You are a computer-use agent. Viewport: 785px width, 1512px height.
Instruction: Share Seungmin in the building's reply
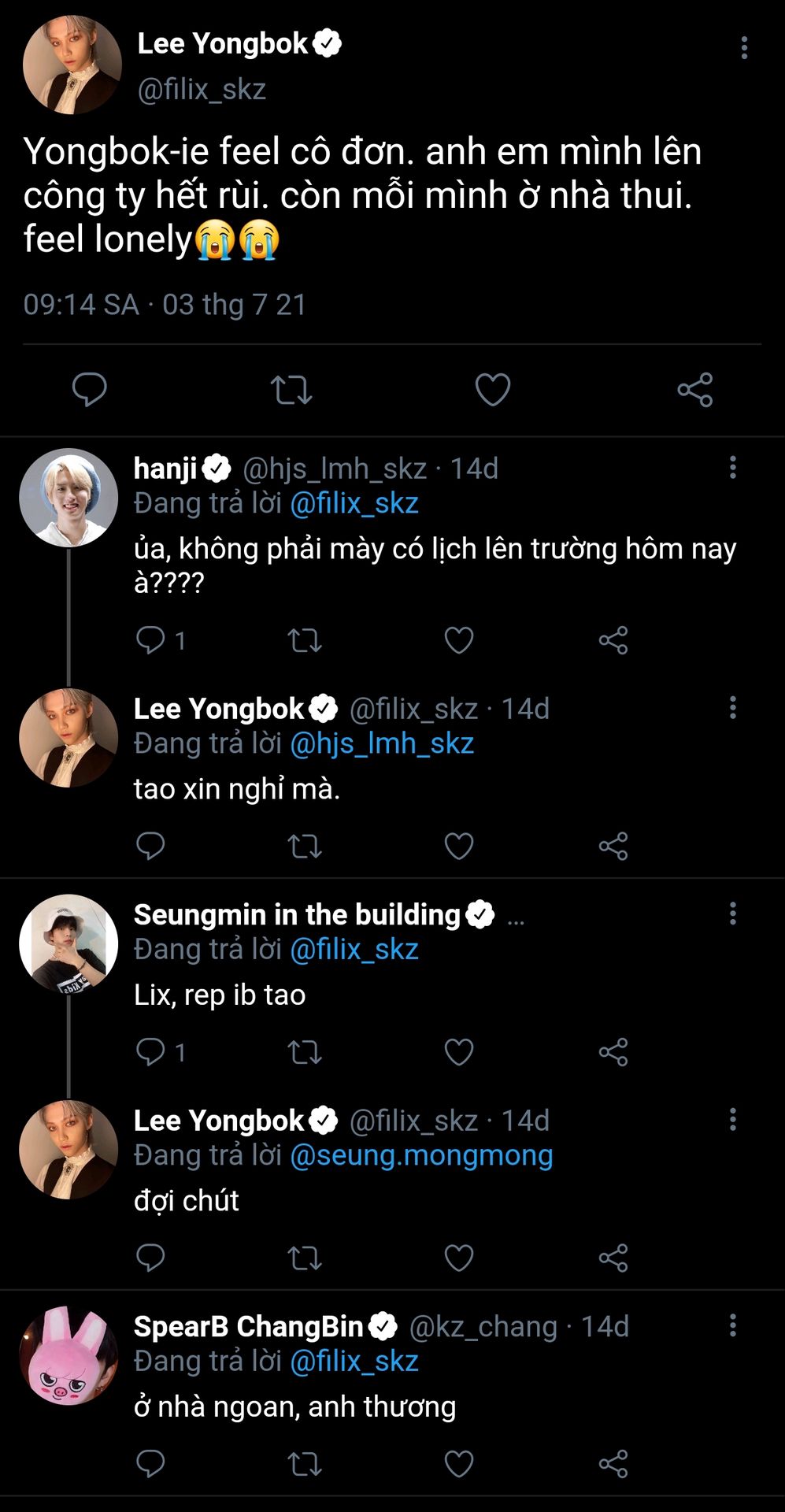pyautogui.click(x=613, y=1052)
